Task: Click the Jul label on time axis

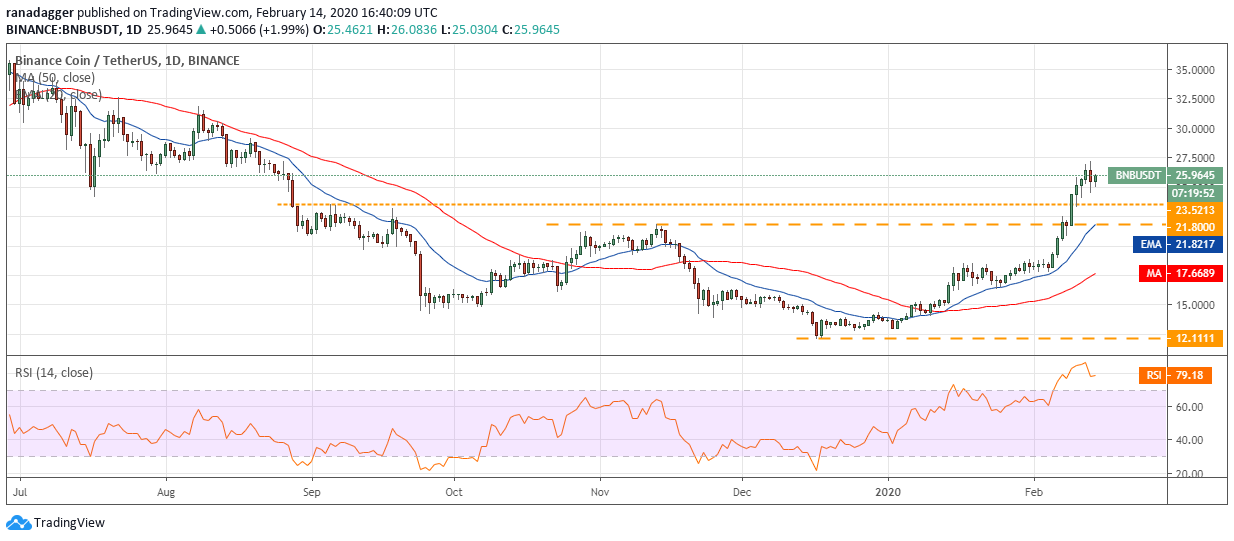Action: coord(21,492)
